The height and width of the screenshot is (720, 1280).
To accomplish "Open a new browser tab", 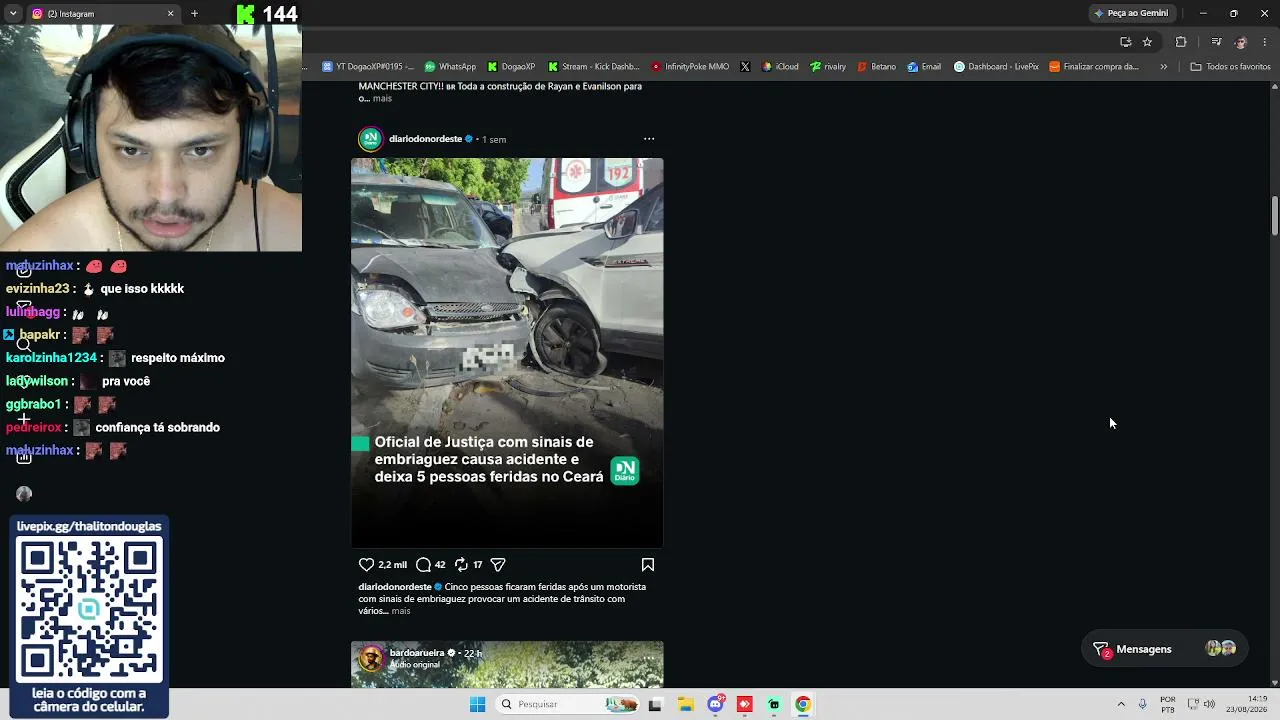I will pos(194,14).
